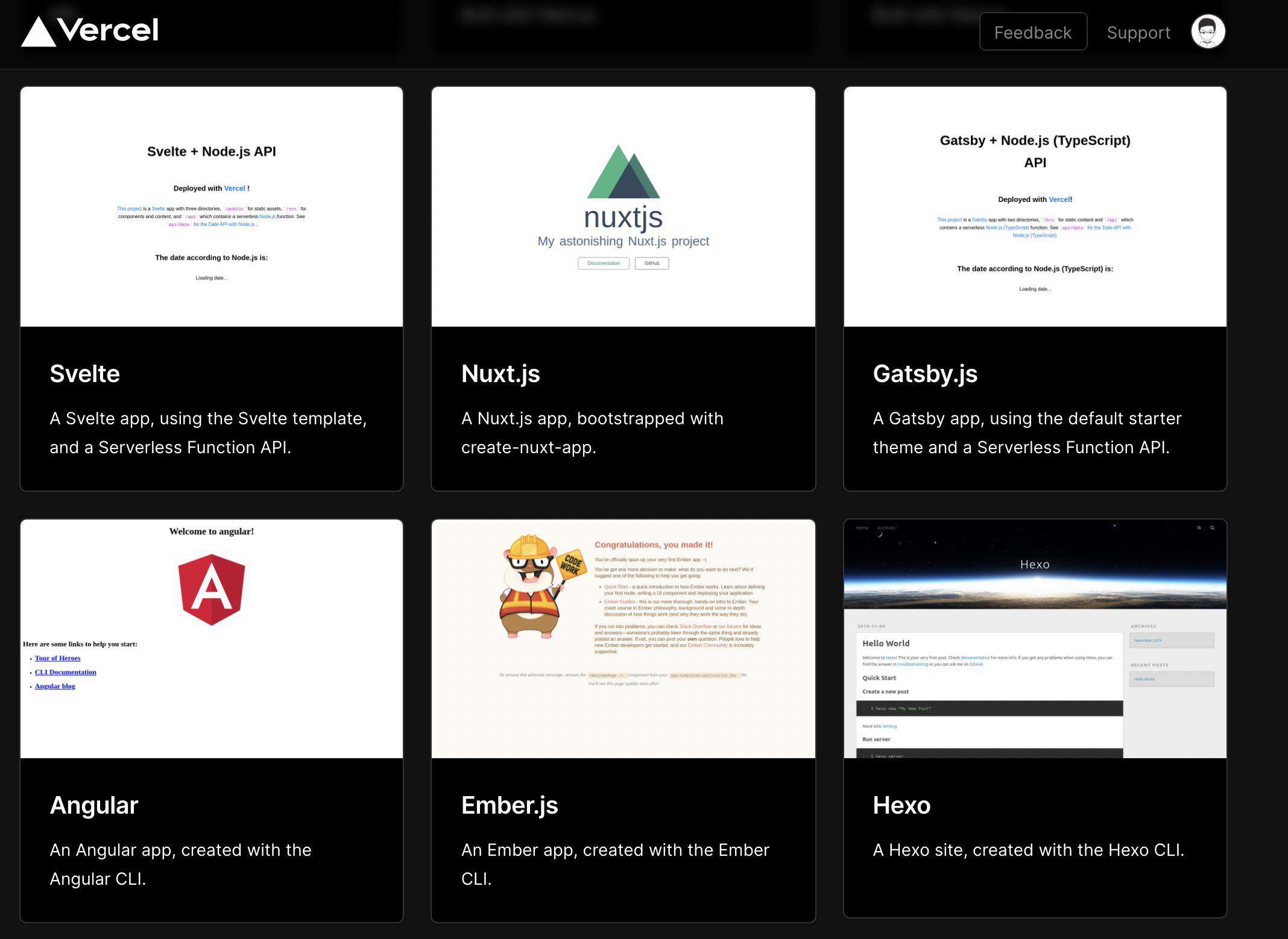
Task: Click Vercel link in Gatsby preview
Action: [1059, 199]
